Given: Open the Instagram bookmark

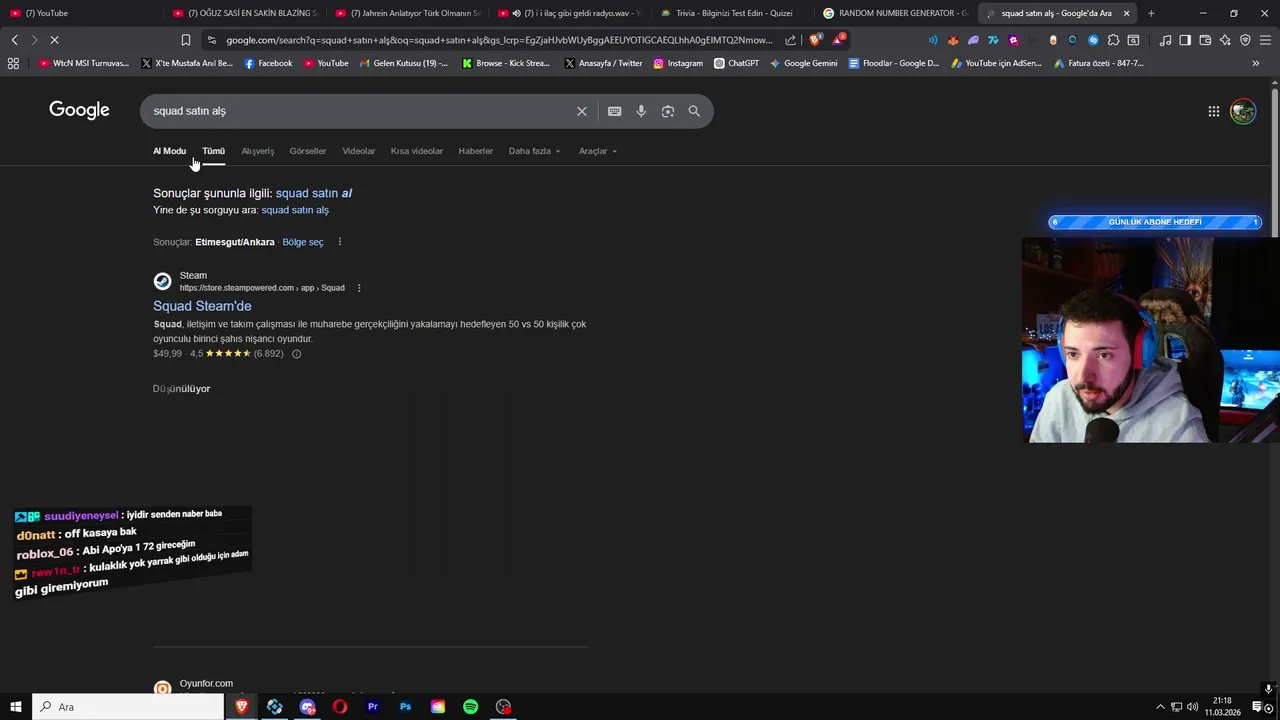Looking at the screenshot, I should (678, 63).
